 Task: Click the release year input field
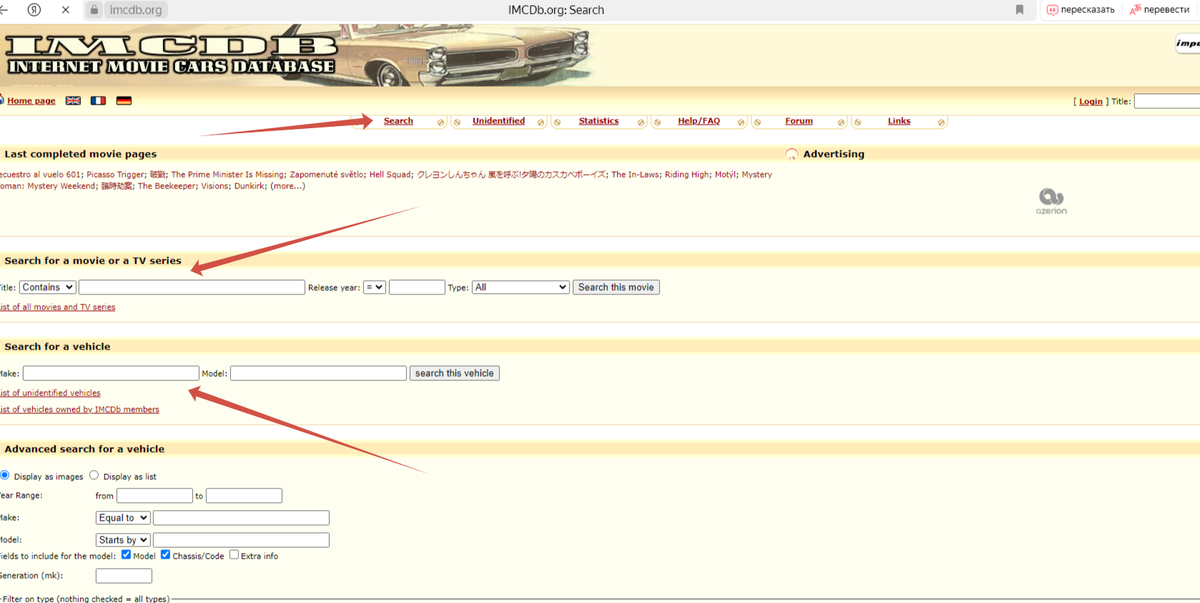(417, 287)
